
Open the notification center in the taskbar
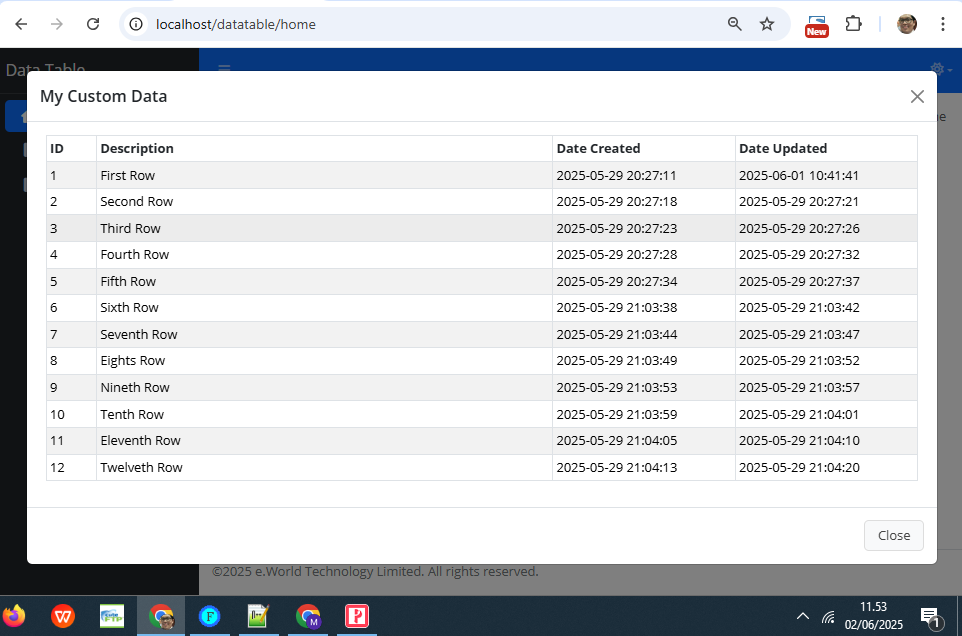coord(931,617)
